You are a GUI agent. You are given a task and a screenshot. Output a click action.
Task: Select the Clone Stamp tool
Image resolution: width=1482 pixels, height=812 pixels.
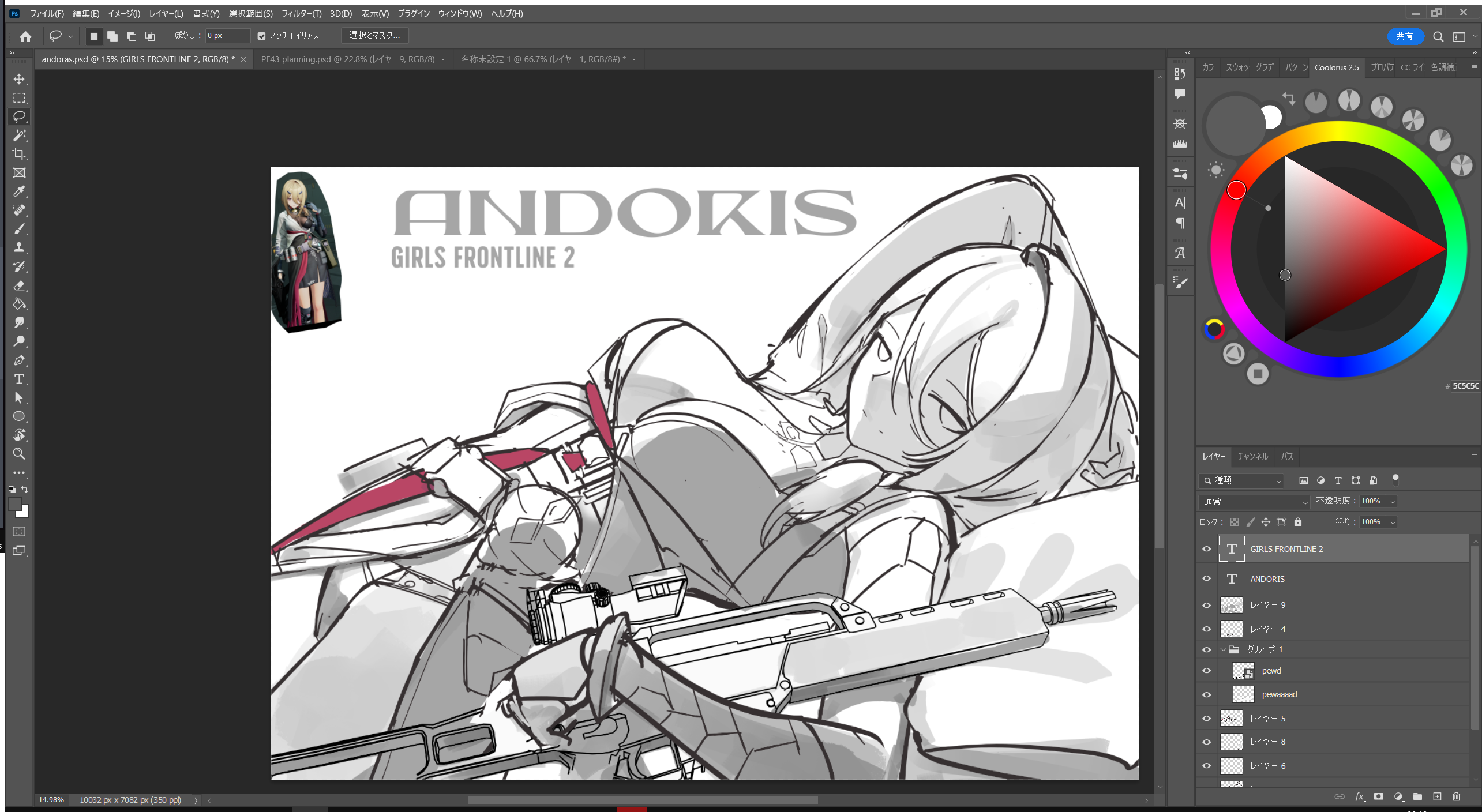tap(19, 248)
